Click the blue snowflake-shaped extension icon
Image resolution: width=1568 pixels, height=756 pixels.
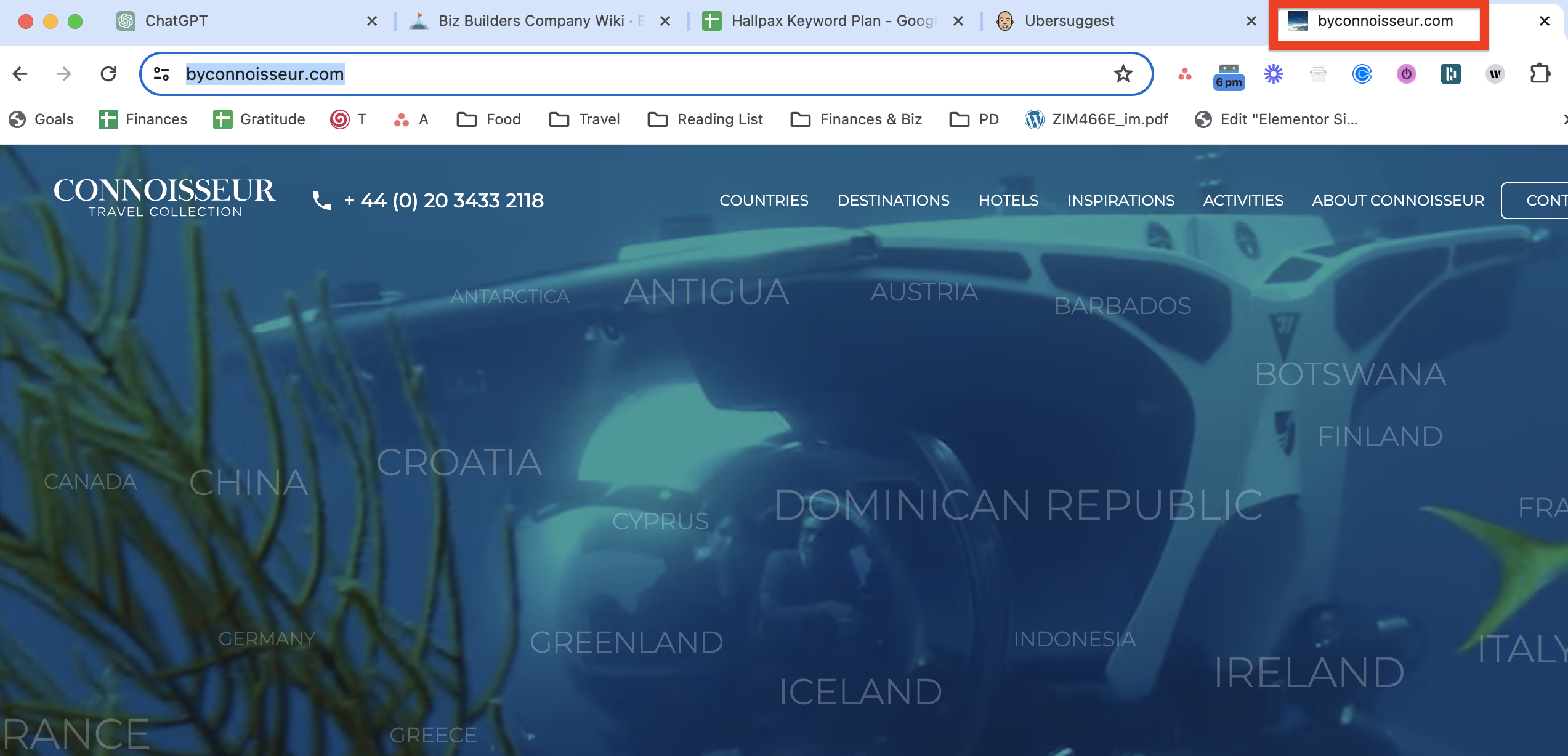coord(1273,74)
